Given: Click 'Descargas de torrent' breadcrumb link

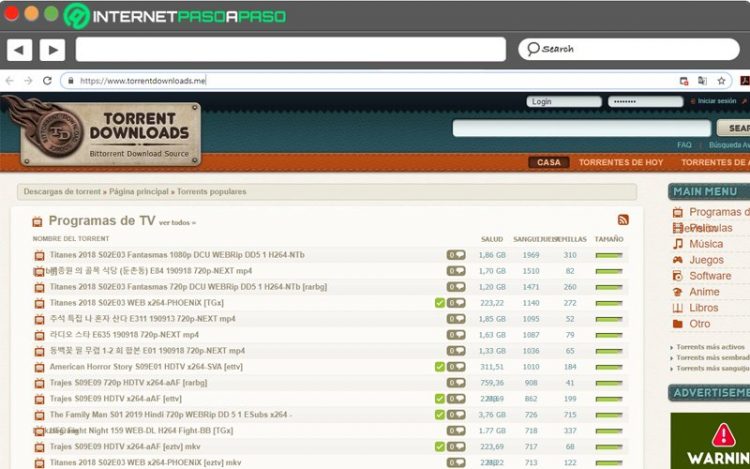Looking at the screenshot, I should point(62,191).
